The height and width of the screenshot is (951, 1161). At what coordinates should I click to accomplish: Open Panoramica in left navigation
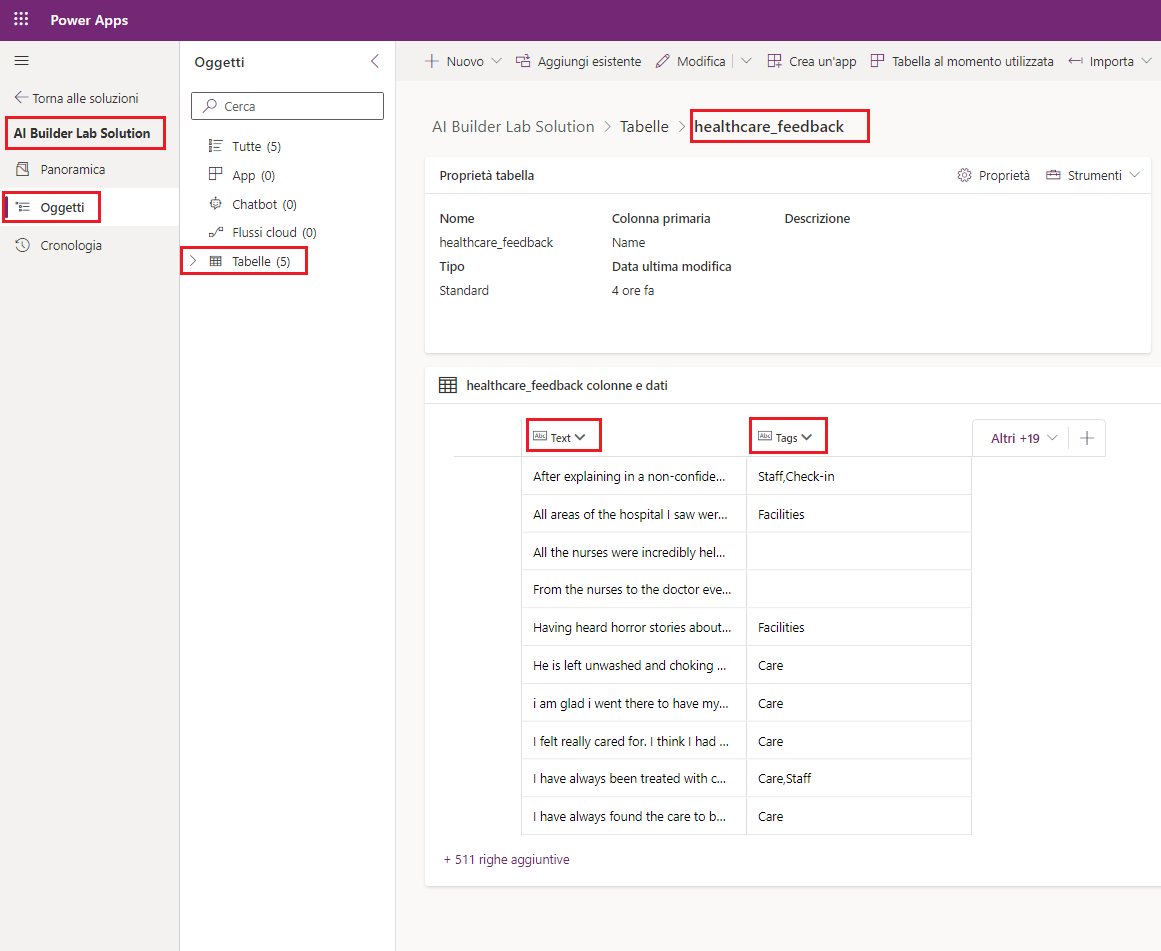point(73,170)
